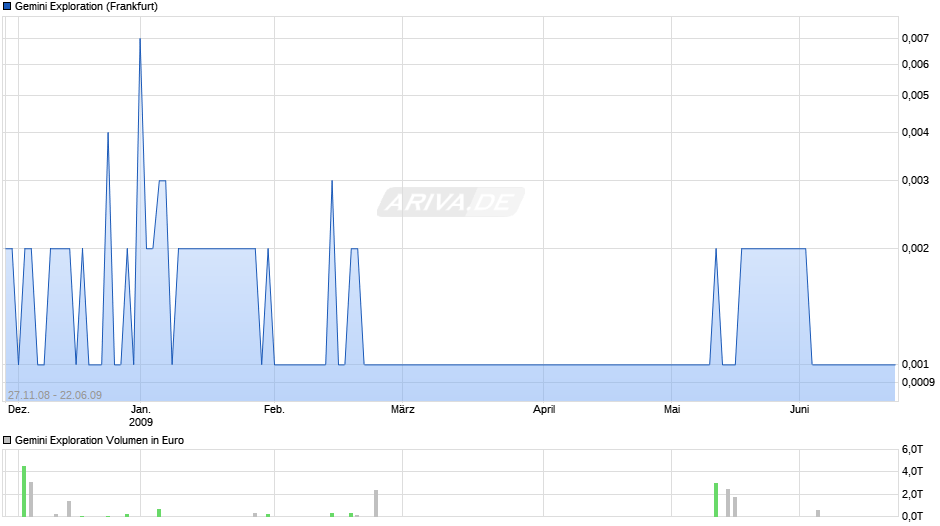The width and height of the screenshot is (940, 526).
Task: Click the 4,0T volume axis value
Action: pyautogui.click(x=912, y=471)
